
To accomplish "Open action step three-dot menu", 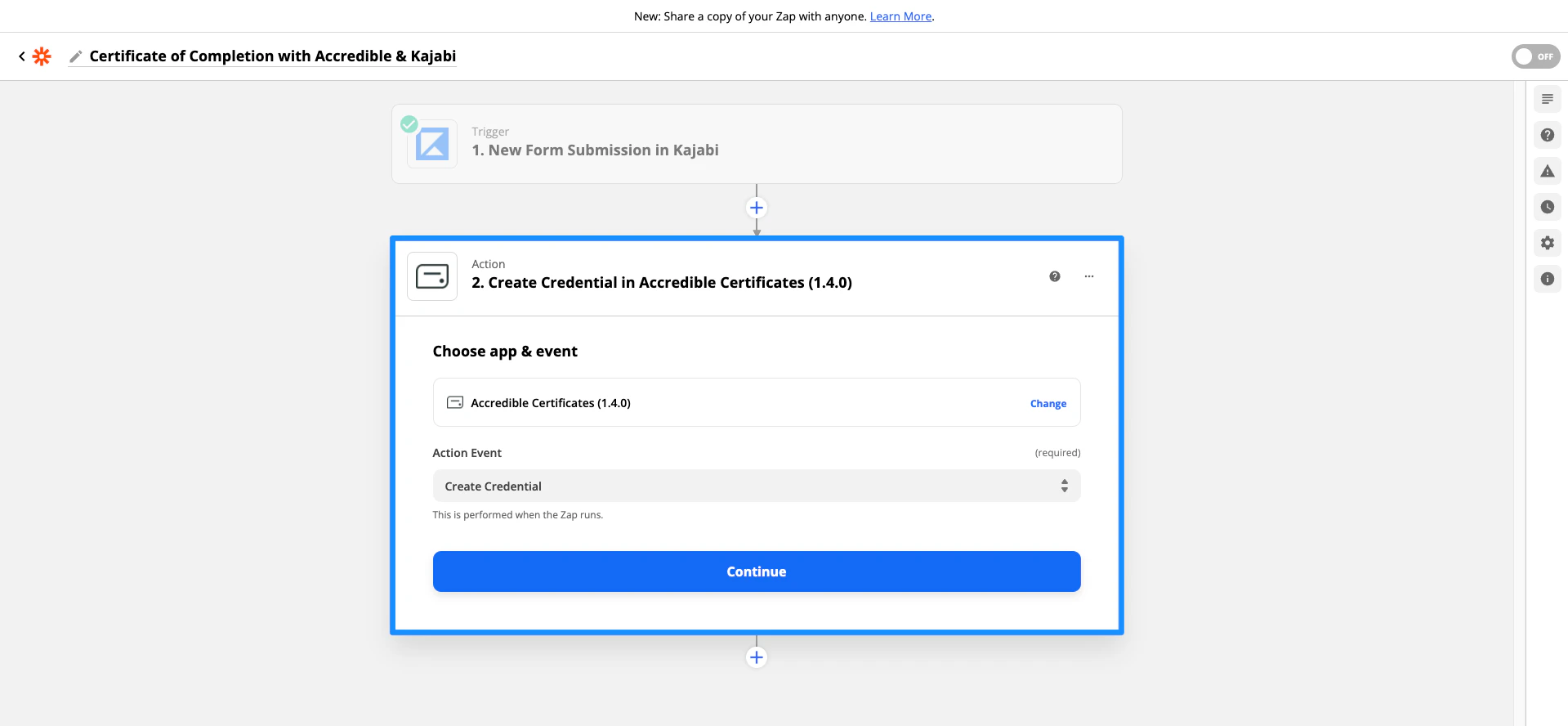I will [x=1089, y=276].
